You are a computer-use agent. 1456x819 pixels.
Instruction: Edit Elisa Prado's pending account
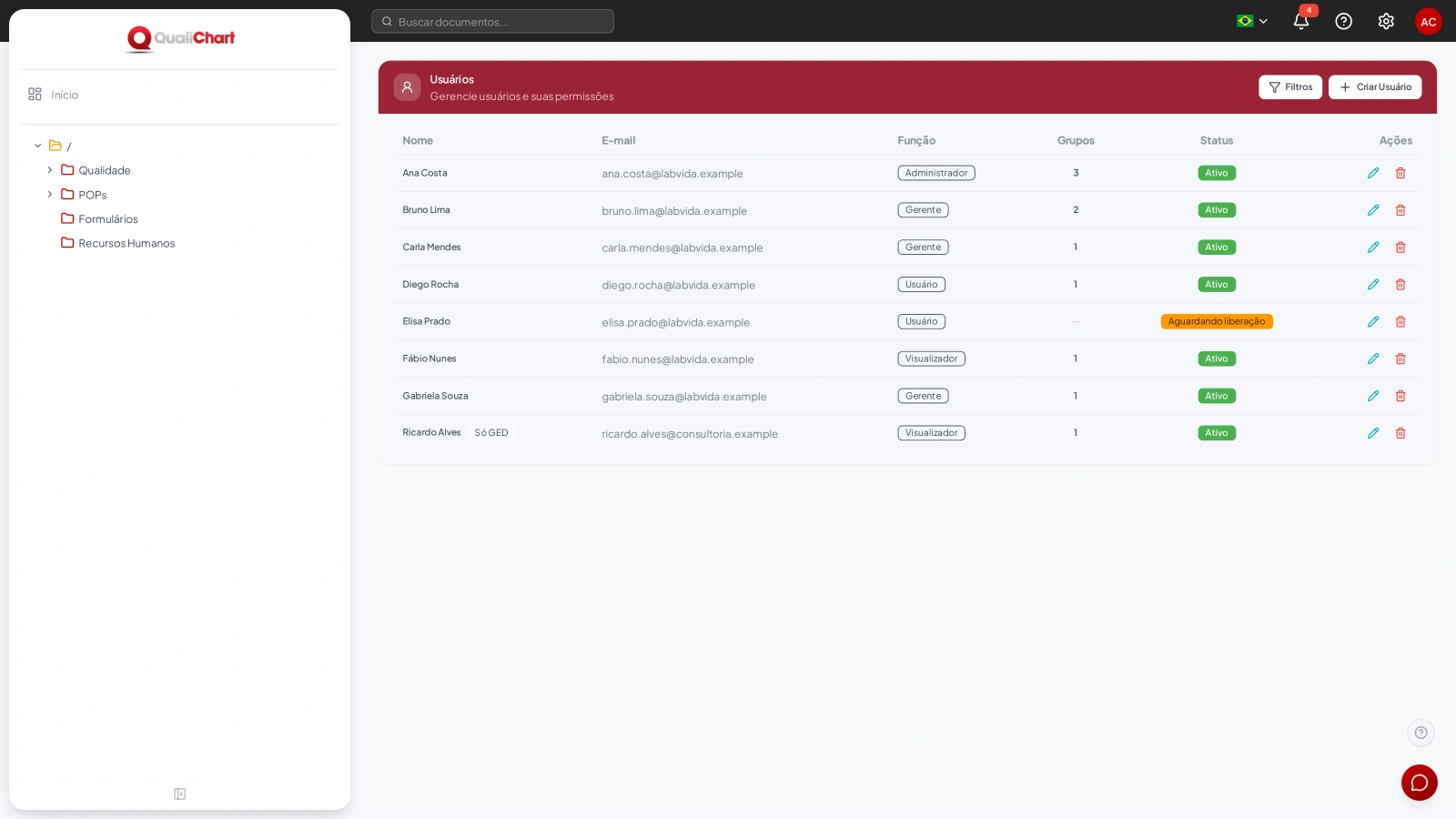point(1373,321)
